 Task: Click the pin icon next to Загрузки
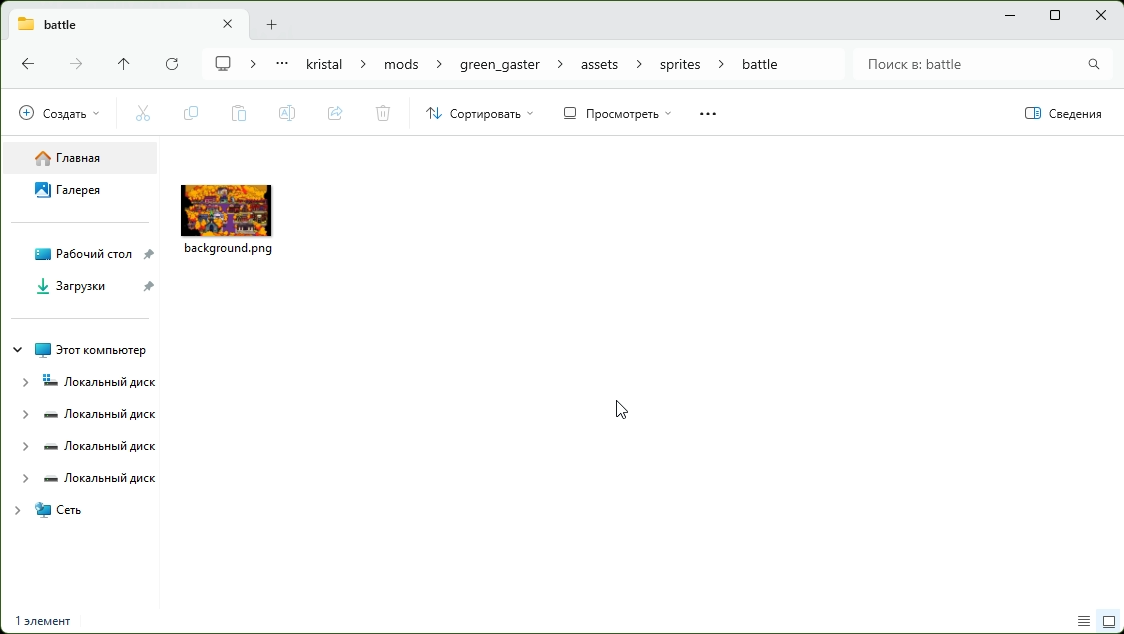point(148,286)
